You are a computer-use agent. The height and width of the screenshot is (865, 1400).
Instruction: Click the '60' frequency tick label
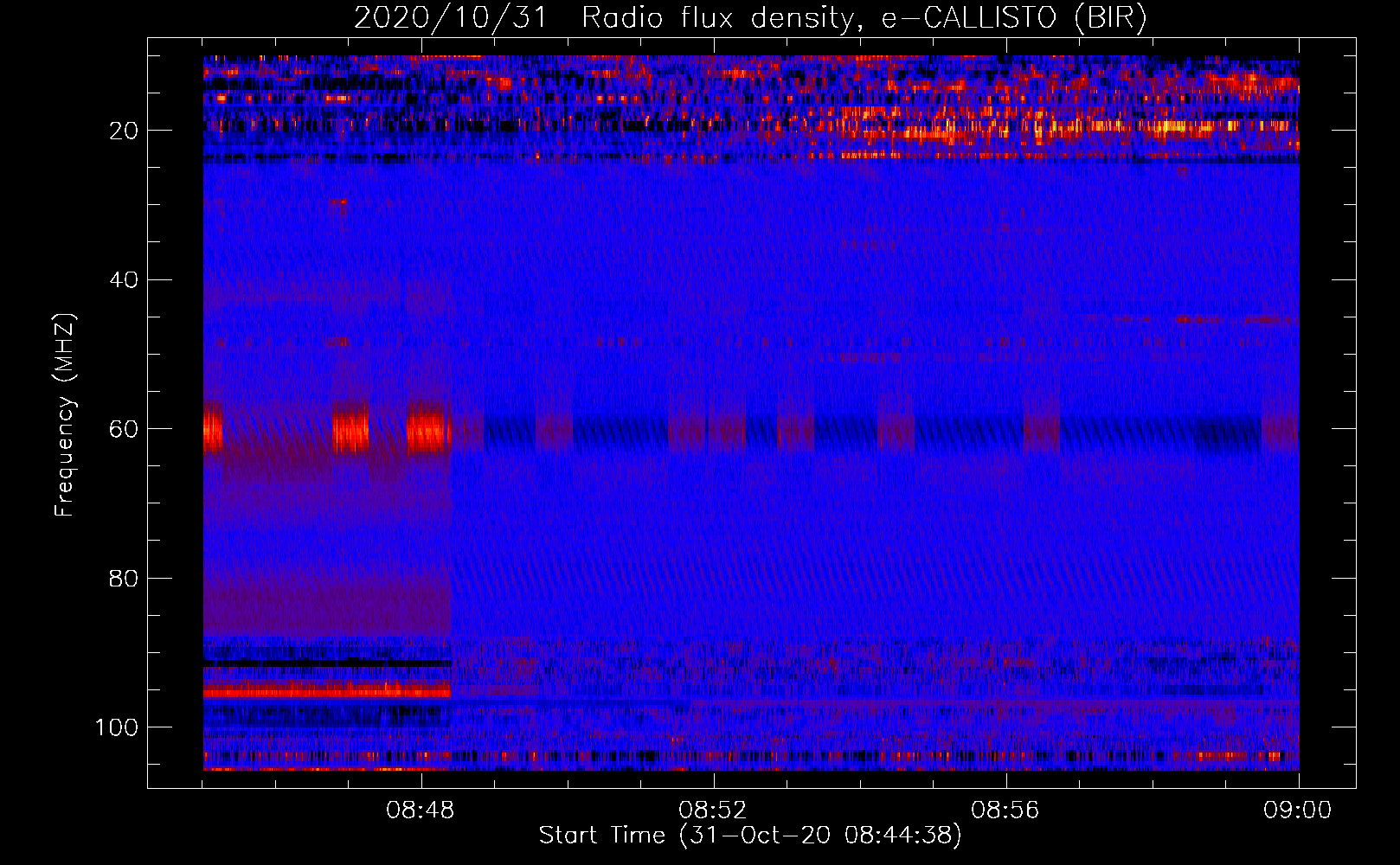pos(124,429)
